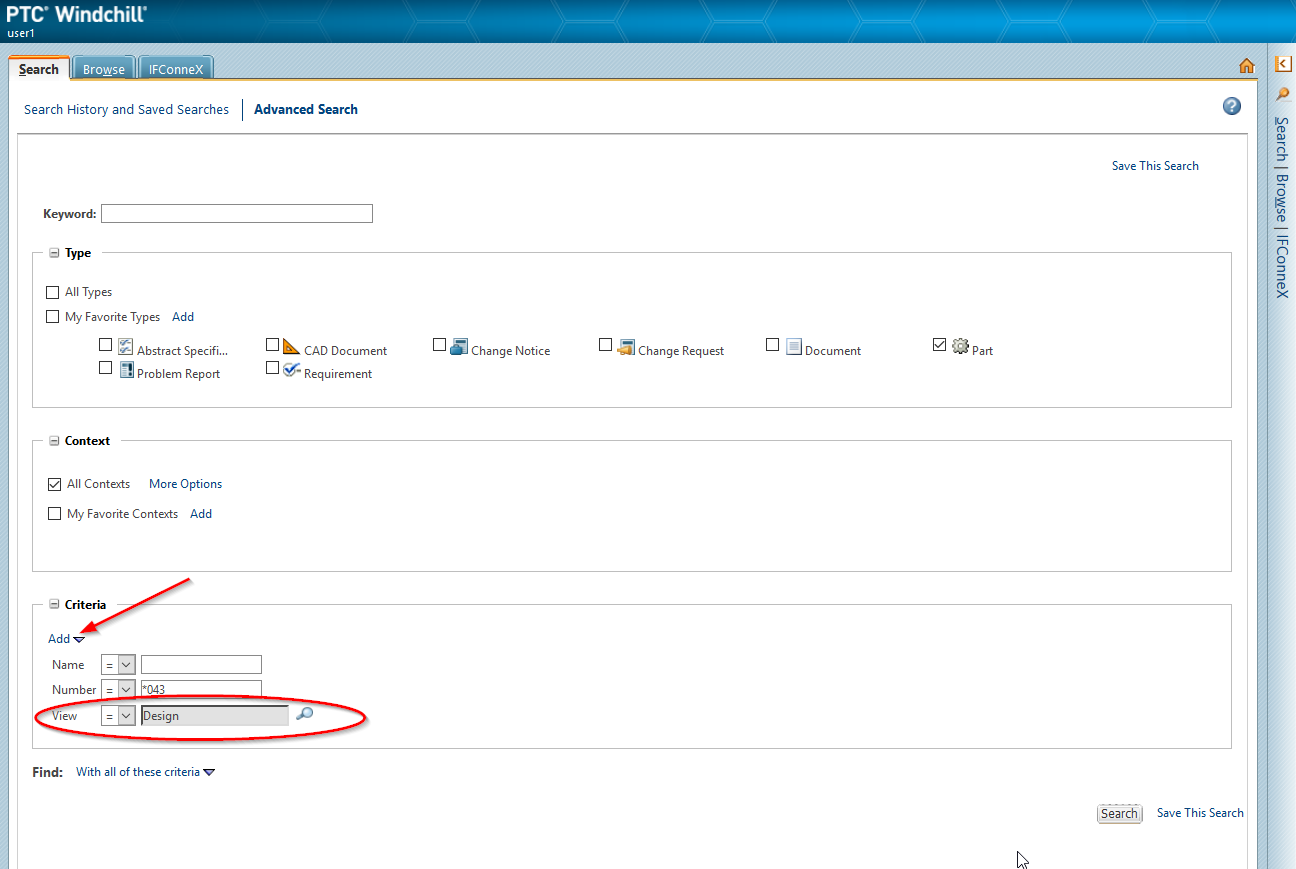Viewport: 1296px width, 869px height.
Task: Click vertical IFConneX link in side panel
Action: point(1281,266)
